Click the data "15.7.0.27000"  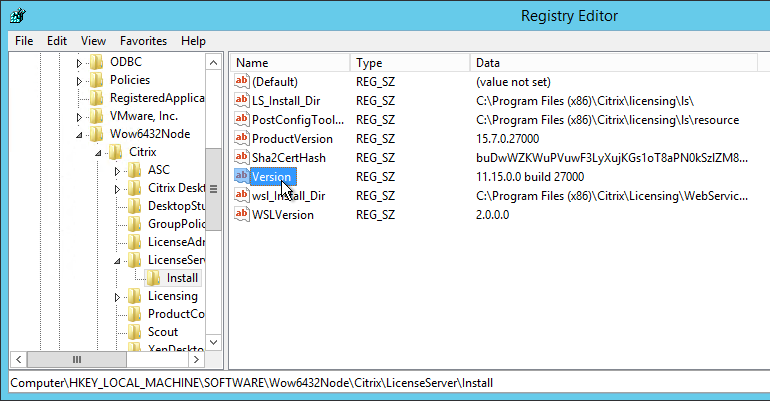coord(507,139)
